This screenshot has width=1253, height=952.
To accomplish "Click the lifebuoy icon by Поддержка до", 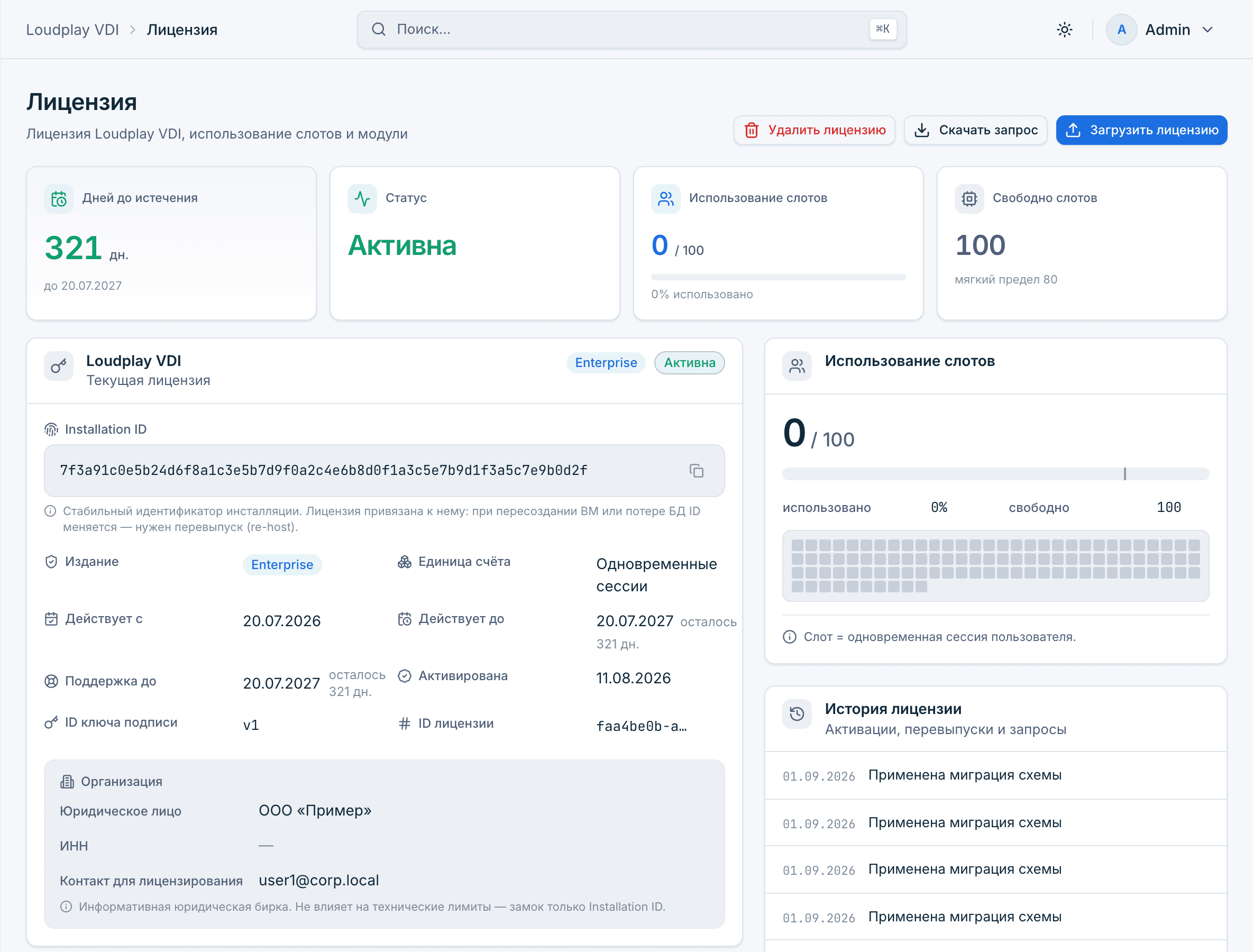I will click(x=51, y=681).
